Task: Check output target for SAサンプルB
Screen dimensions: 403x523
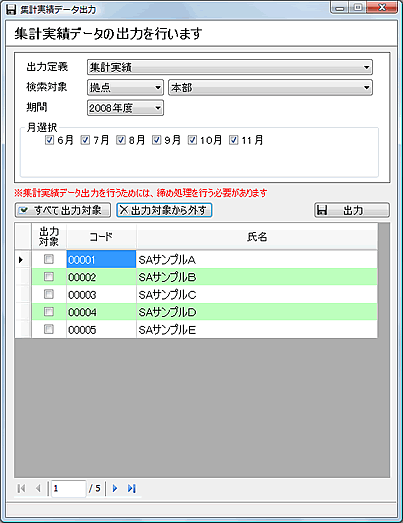Action: pos(49,277)
